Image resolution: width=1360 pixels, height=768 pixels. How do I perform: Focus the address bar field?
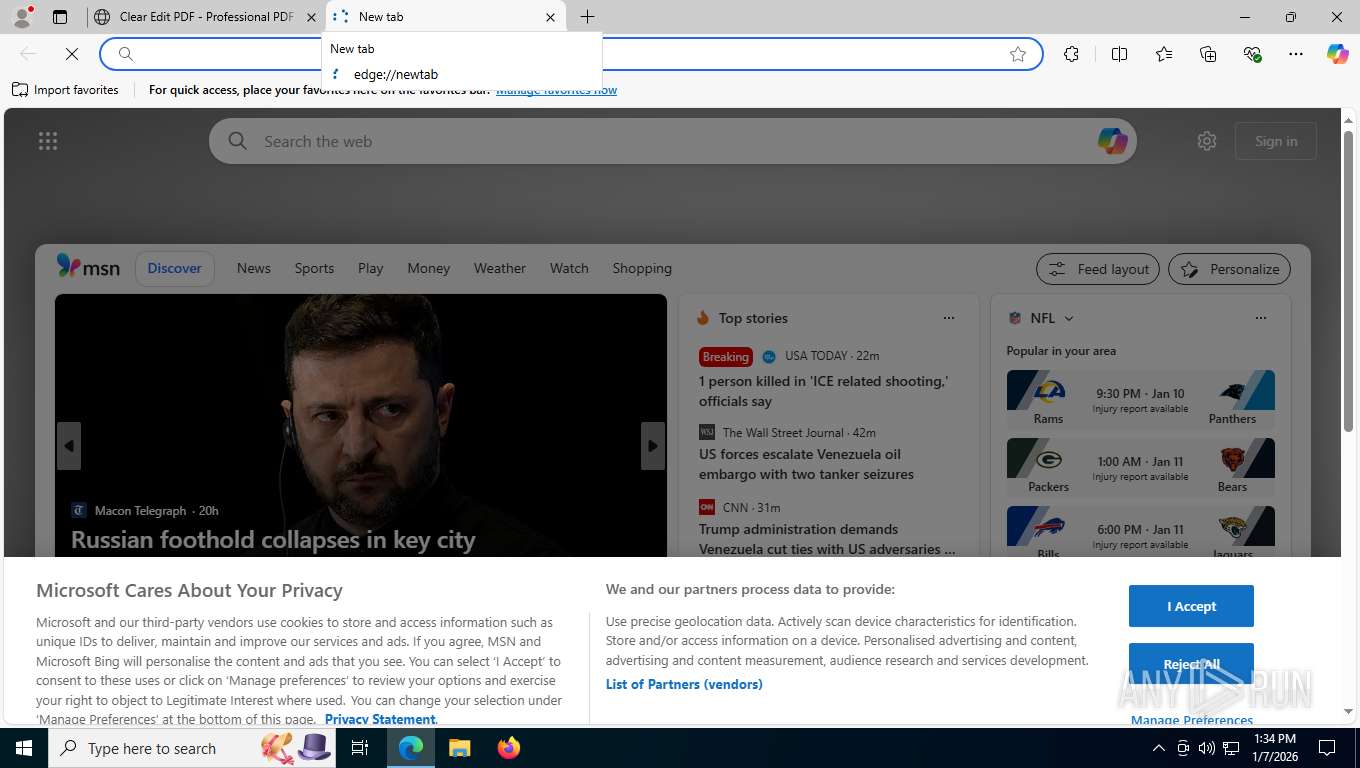tap(570, 54)
